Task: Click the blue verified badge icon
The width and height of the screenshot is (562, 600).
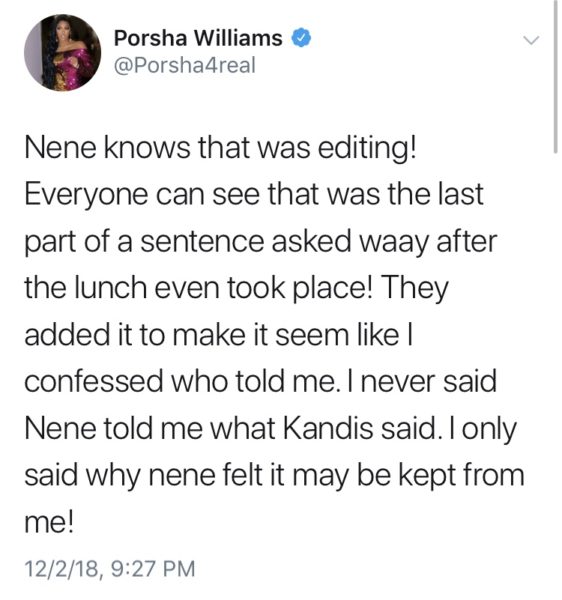Action: pyautogui.click(x=302, y=38)
